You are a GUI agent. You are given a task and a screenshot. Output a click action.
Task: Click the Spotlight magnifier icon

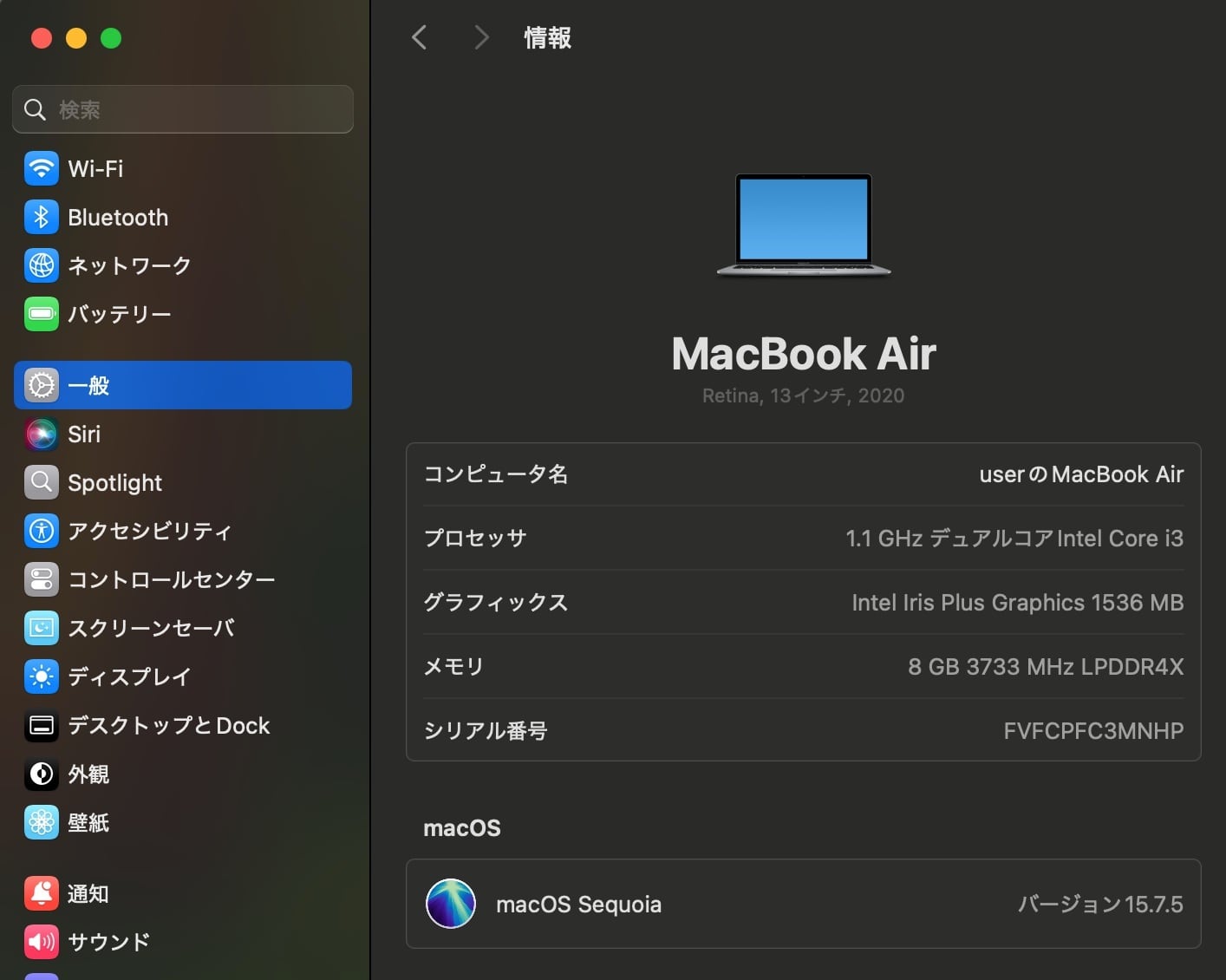42,482
